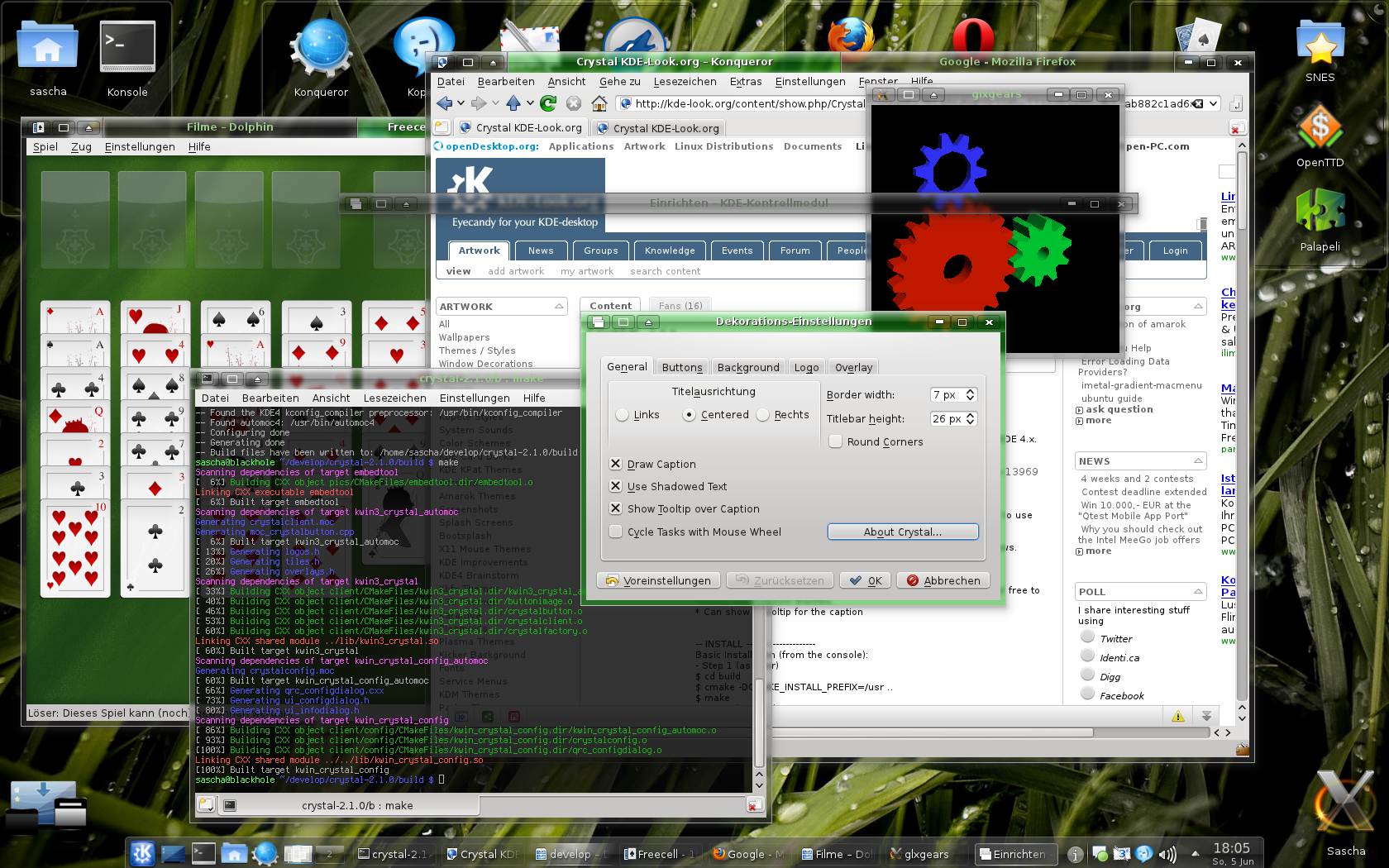Click the info icon in the system tray

pyautogui.click(x=1075, y=854)
